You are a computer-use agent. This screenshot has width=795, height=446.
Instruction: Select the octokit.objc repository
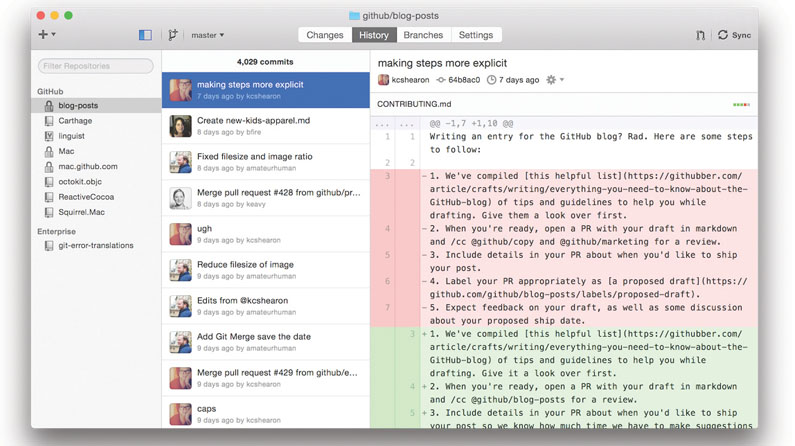(96, 181)
